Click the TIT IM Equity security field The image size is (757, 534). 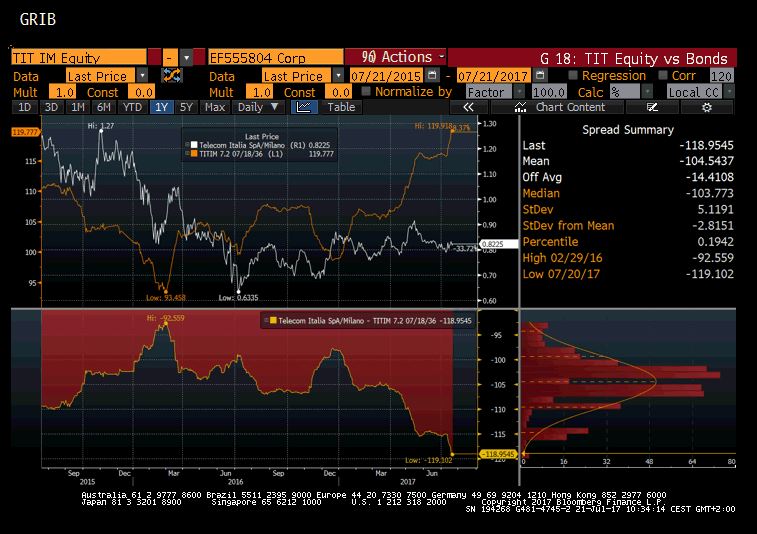tap(79, 57)
